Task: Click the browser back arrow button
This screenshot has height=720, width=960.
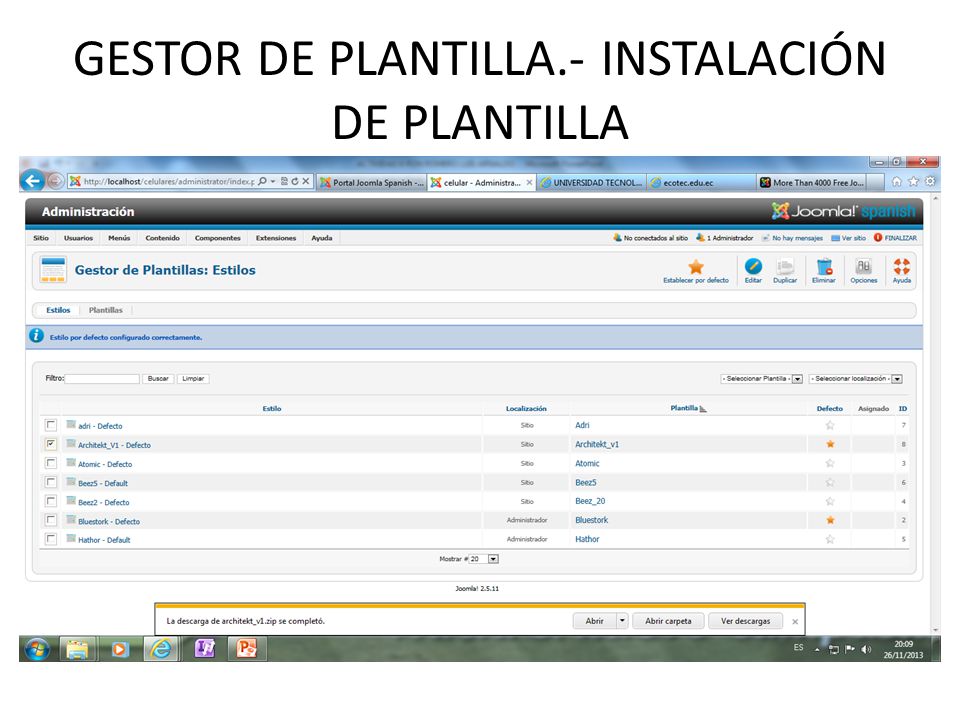Action: tap(32, 181)
